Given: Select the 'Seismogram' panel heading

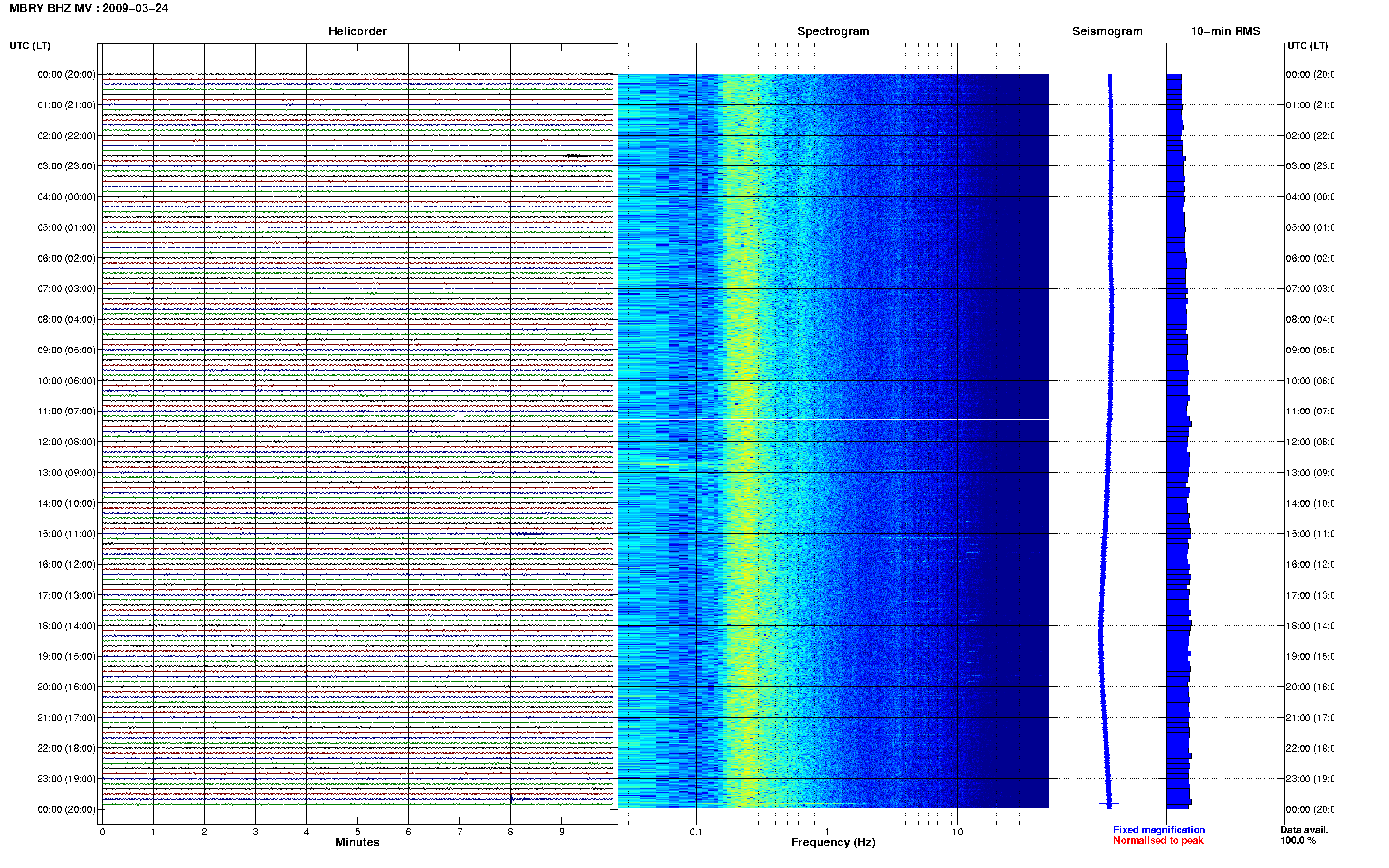Looking at the screenshot, I should [1107, 31].
